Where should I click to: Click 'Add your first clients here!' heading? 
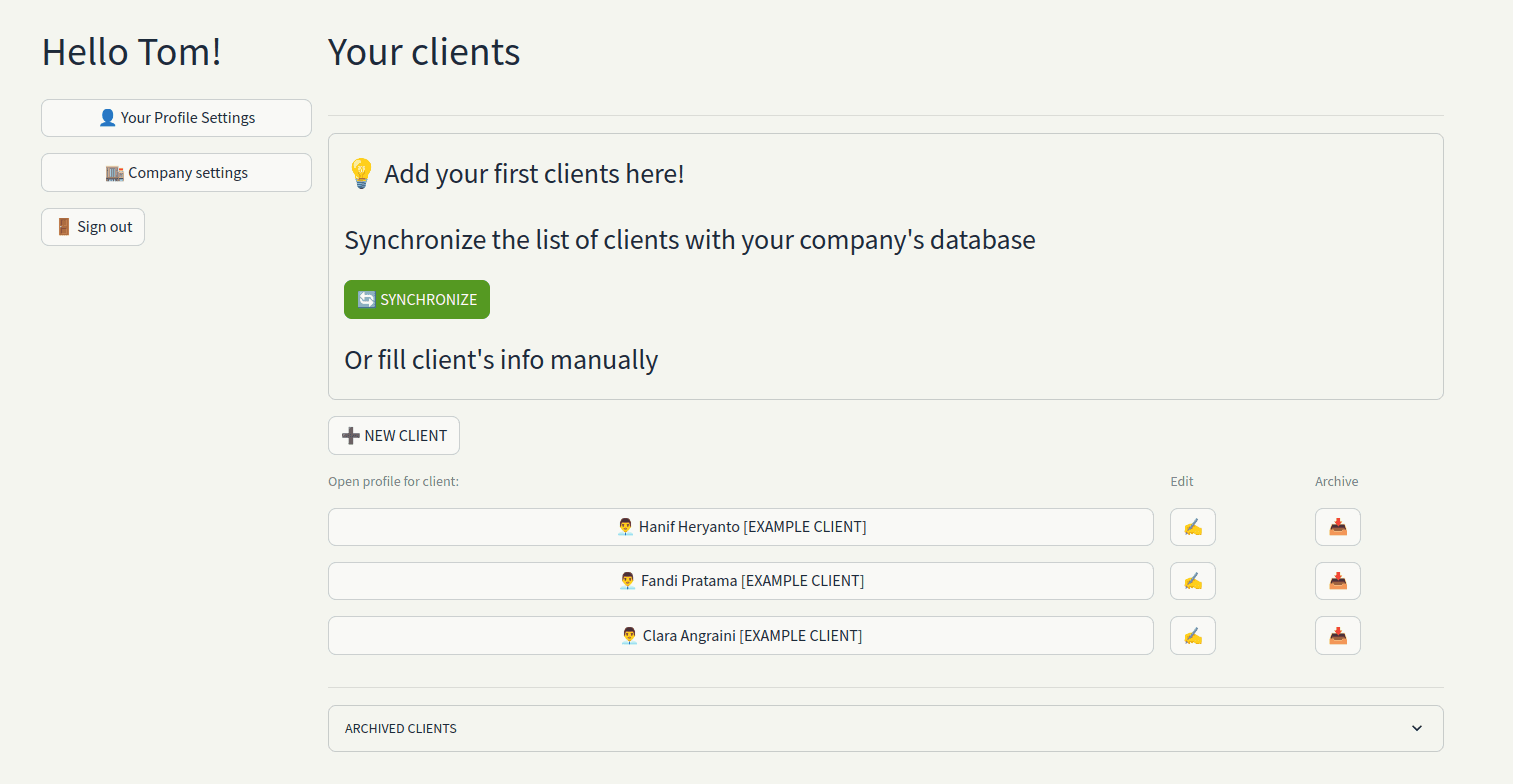(x=515, y=174)
